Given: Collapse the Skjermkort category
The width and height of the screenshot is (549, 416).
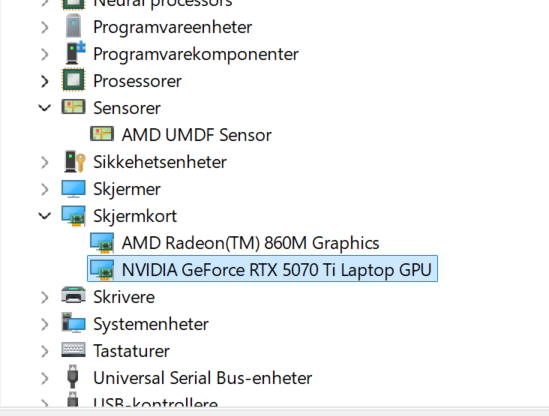Looking at the screenshot, I should tap(45, 216).
